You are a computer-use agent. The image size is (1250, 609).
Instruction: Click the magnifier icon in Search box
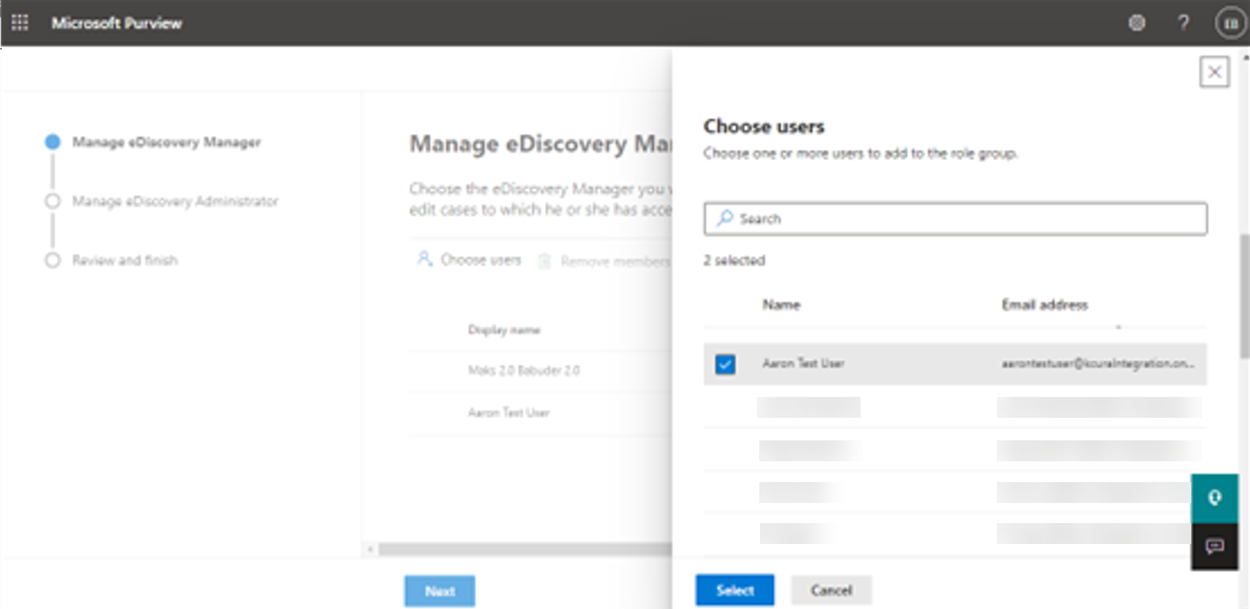click(725, 218)
